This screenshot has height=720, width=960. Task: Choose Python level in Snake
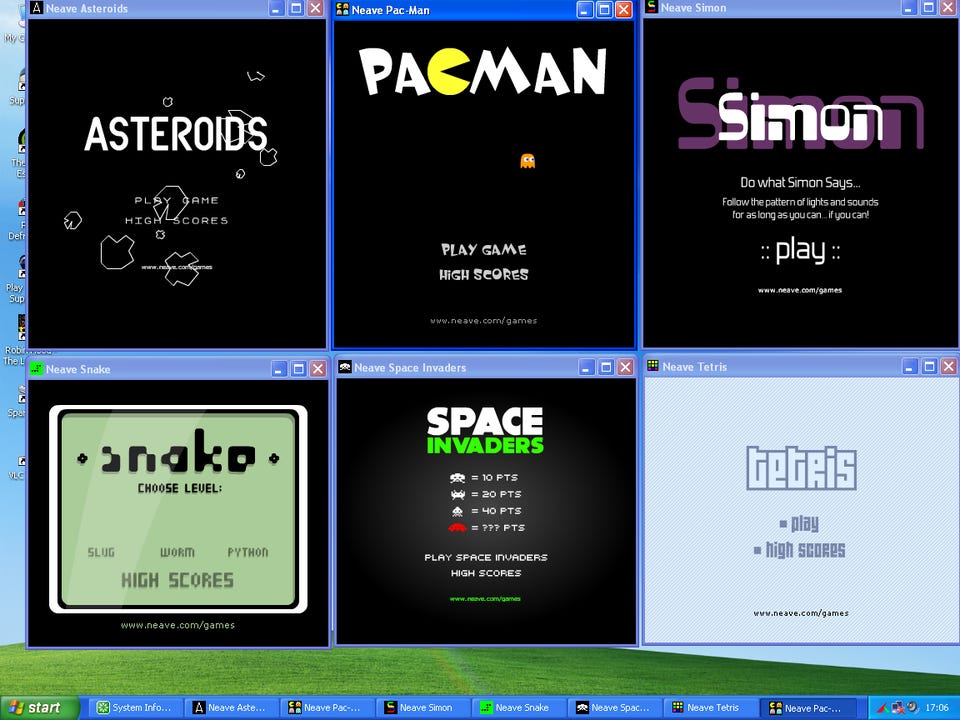(248, 552)
